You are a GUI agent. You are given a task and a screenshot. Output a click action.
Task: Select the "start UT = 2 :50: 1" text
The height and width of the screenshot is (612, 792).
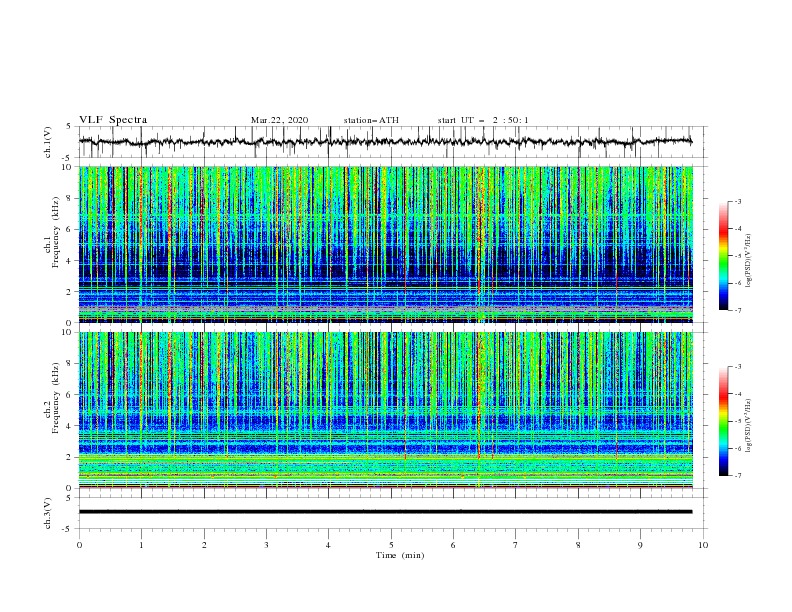(x=483, y=120)
